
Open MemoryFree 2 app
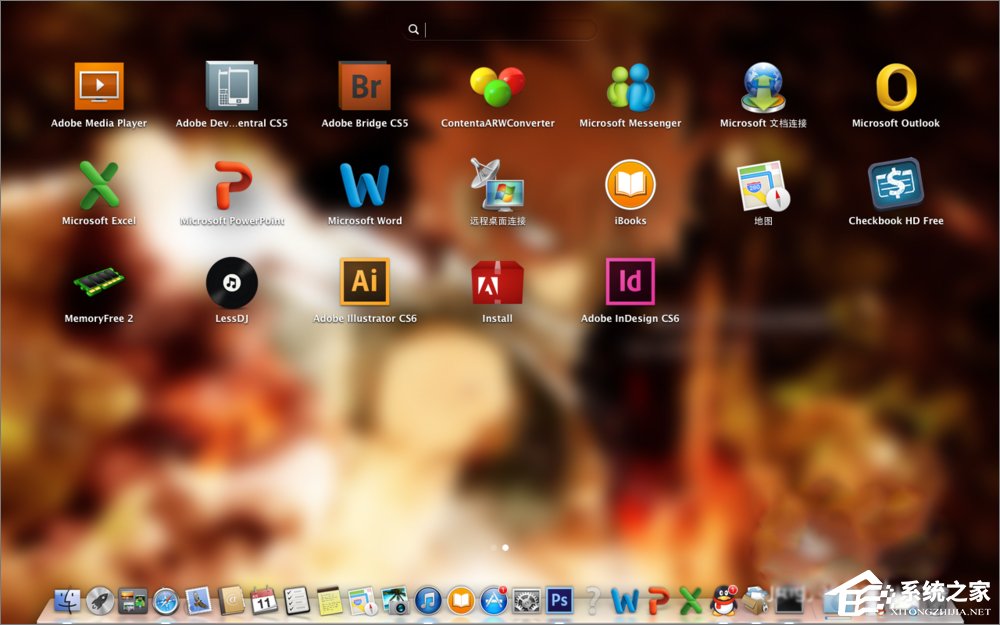[99, 282]
